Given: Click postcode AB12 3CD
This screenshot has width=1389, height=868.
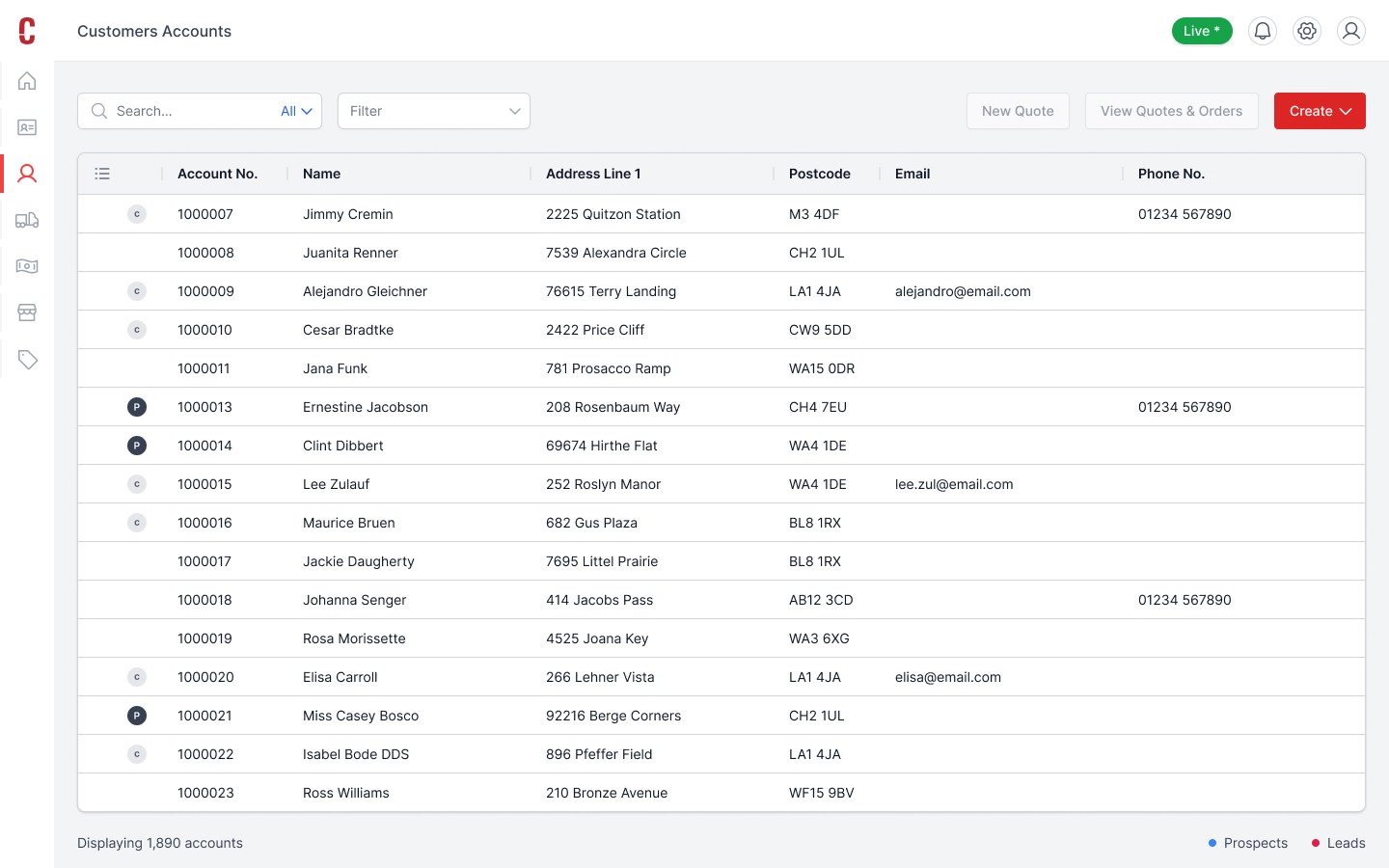Looking at the screenshot, I should (x=821, y=600).
